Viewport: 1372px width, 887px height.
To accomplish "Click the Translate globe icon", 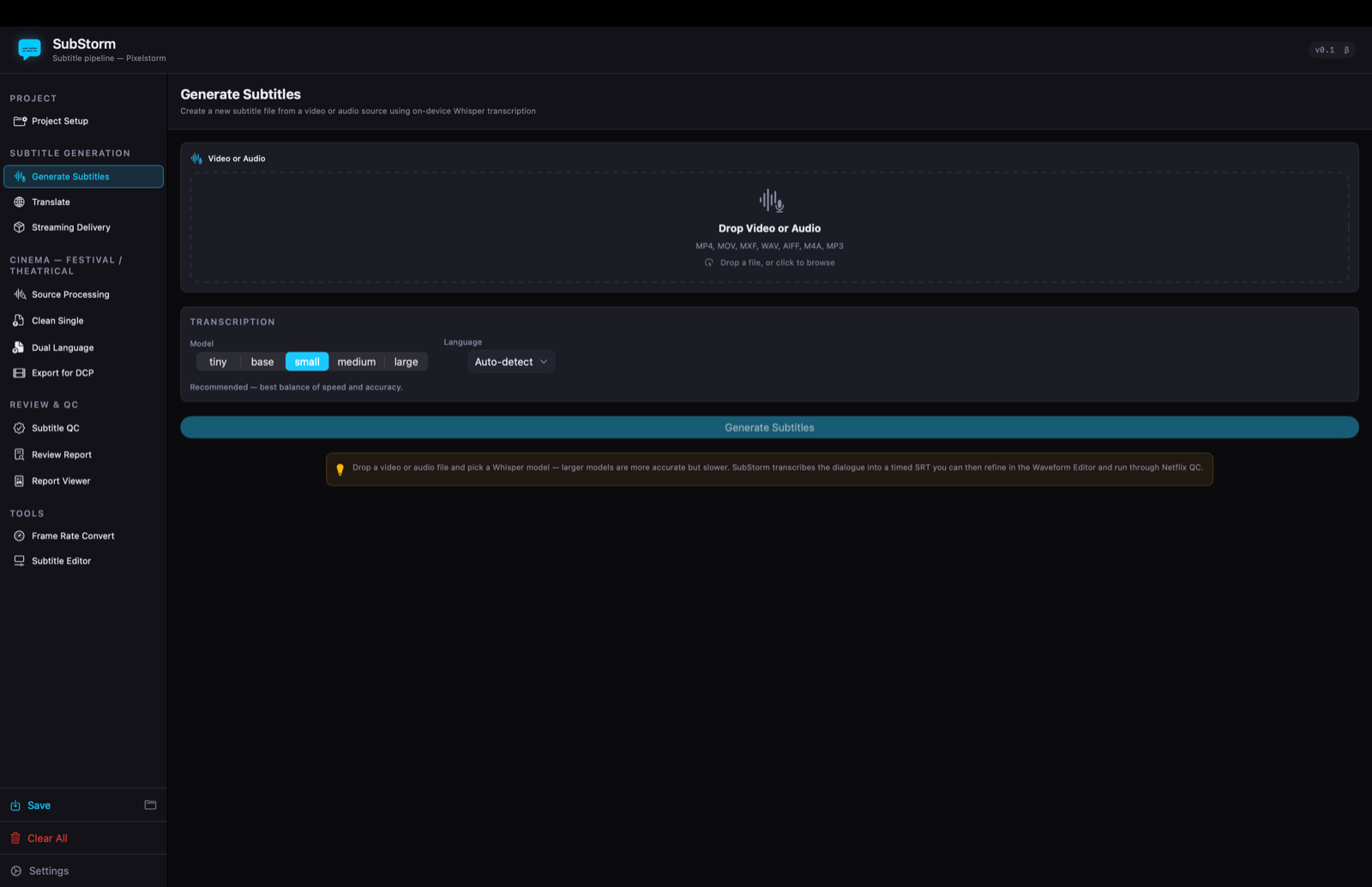I will pyautogui.click(x=20, y=202).
